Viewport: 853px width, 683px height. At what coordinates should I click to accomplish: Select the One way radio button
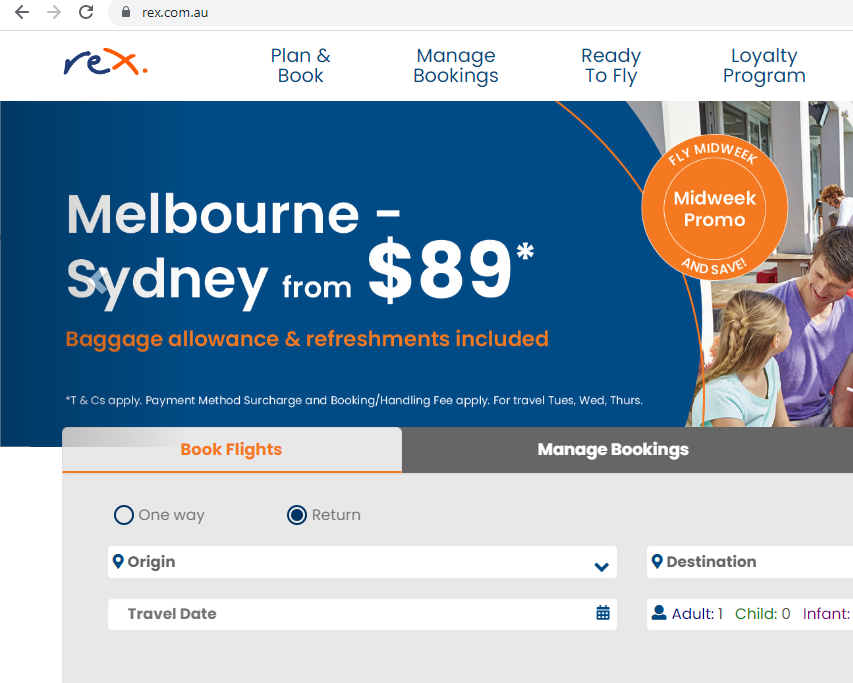(x=123, y=514)
